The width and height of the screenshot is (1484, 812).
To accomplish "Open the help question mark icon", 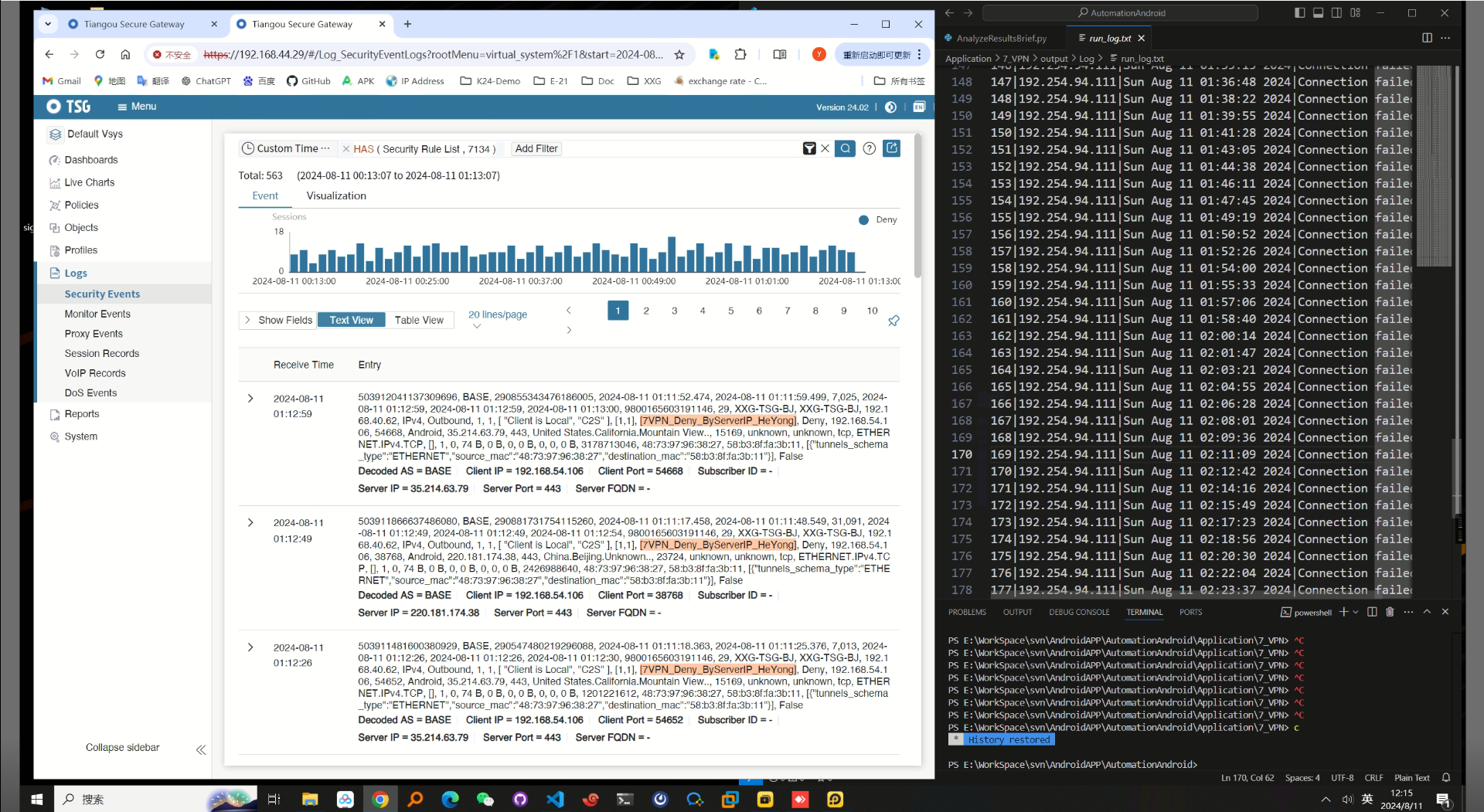I will 869,148.
